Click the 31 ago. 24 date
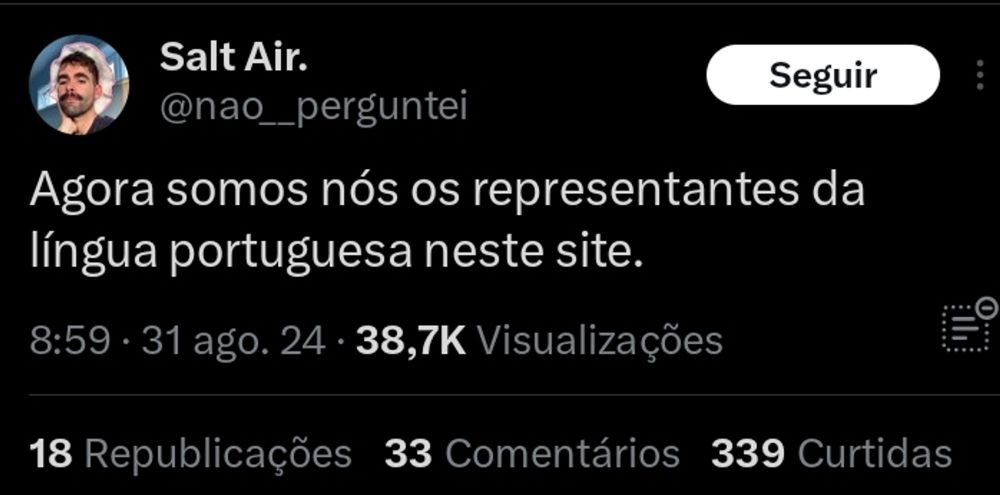This screenshot has height=495, width=1000. (233, 341)
